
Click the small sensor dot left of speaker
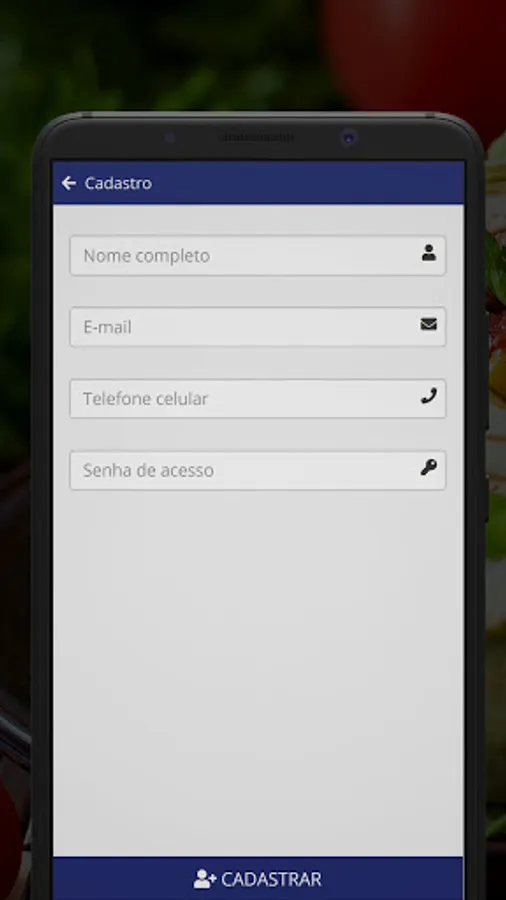(x=170, y=138)
